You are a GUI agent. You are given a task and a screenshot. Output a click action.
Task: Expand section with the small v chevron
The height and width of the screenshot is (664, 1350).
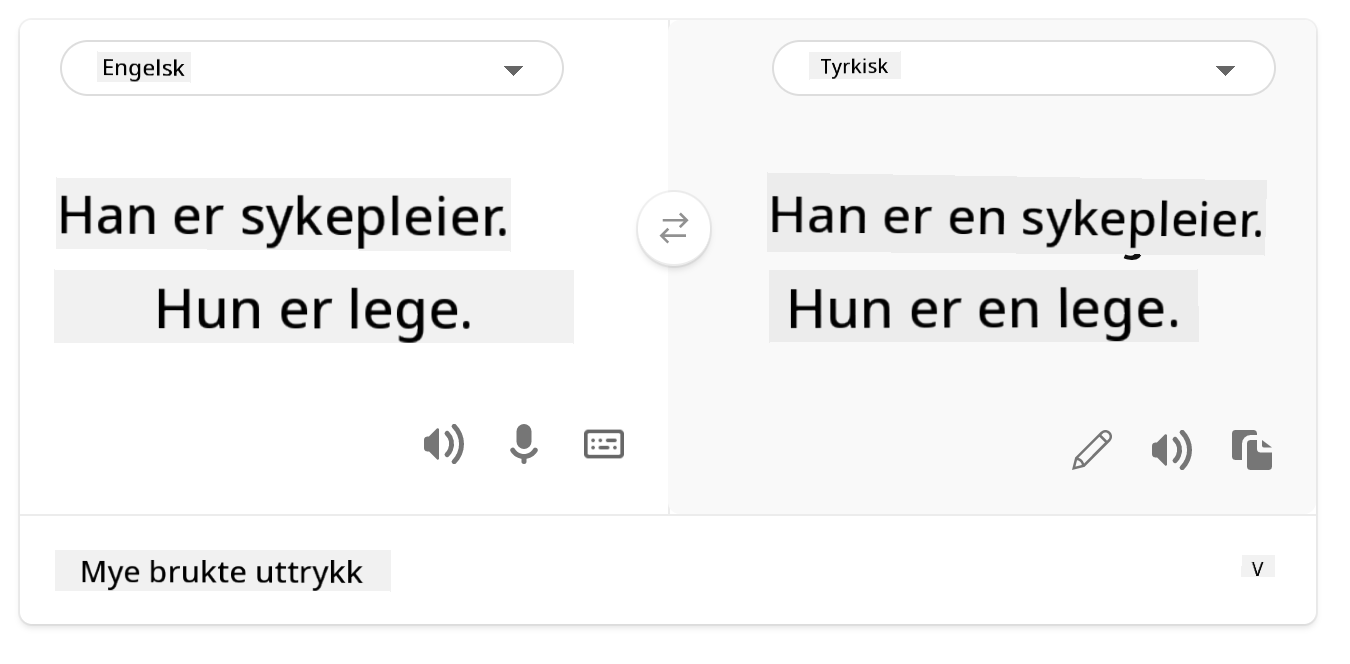click(x=1257, y=569)
